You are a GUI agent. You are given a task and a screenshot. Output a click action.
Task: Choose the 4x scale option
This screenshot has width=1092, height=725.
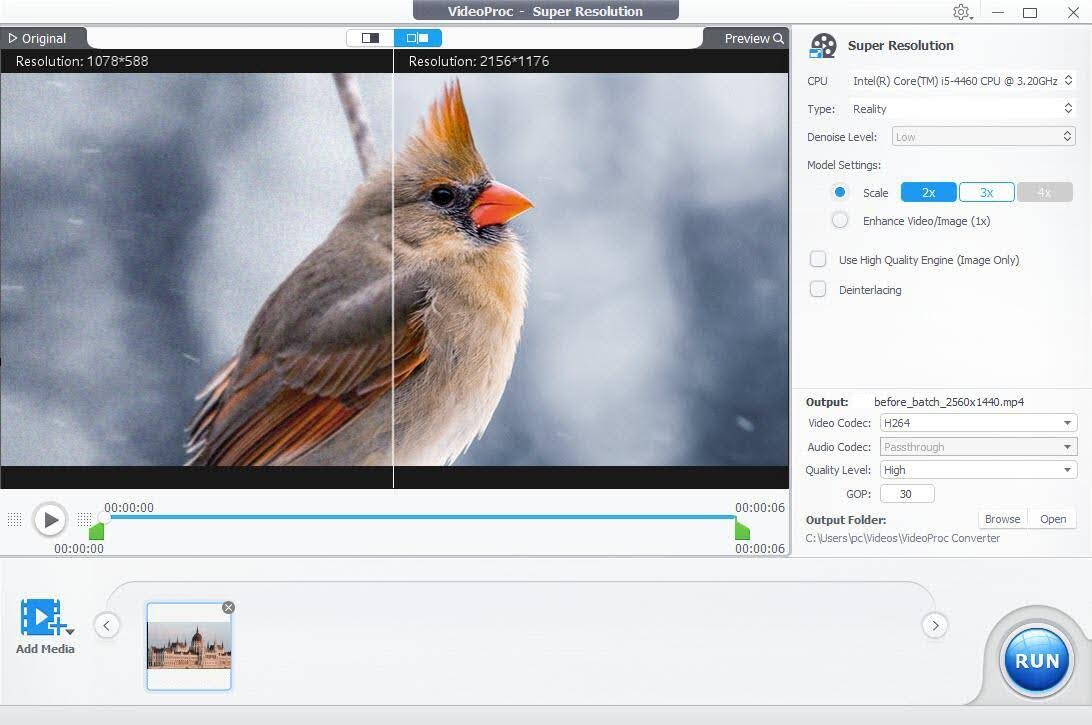1045,192
